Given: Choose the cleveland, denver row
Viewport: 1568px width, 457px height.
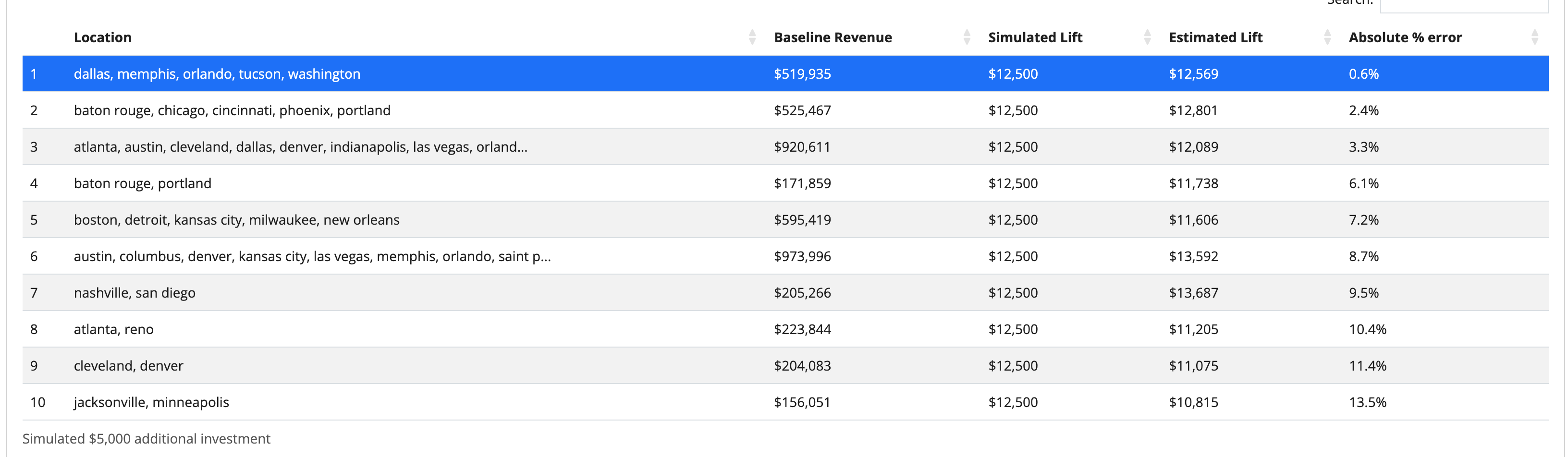Looking at the screenshot, I should [x=128, y=366].
